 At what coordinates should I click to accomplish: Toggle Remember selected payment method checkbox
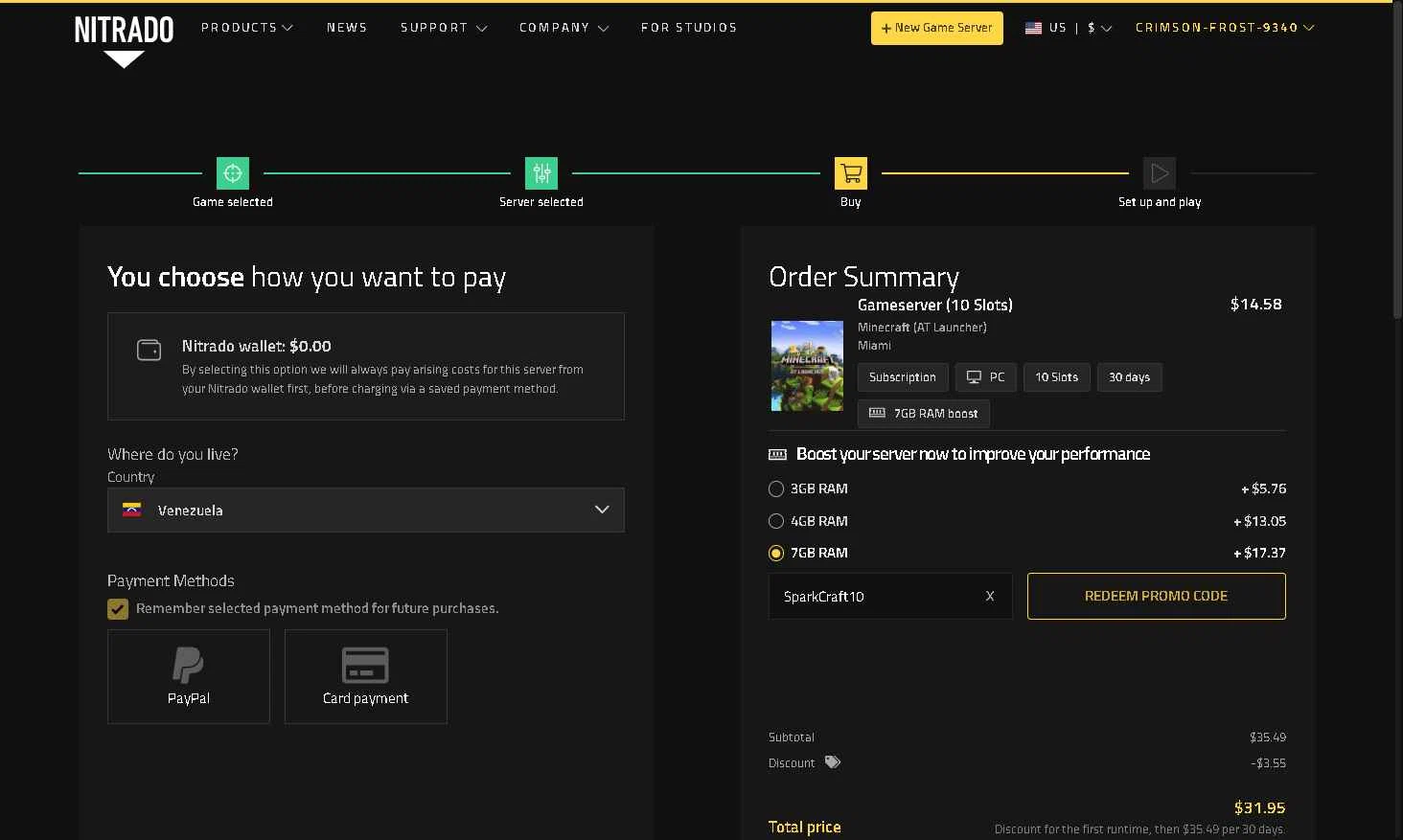point(118,608)
